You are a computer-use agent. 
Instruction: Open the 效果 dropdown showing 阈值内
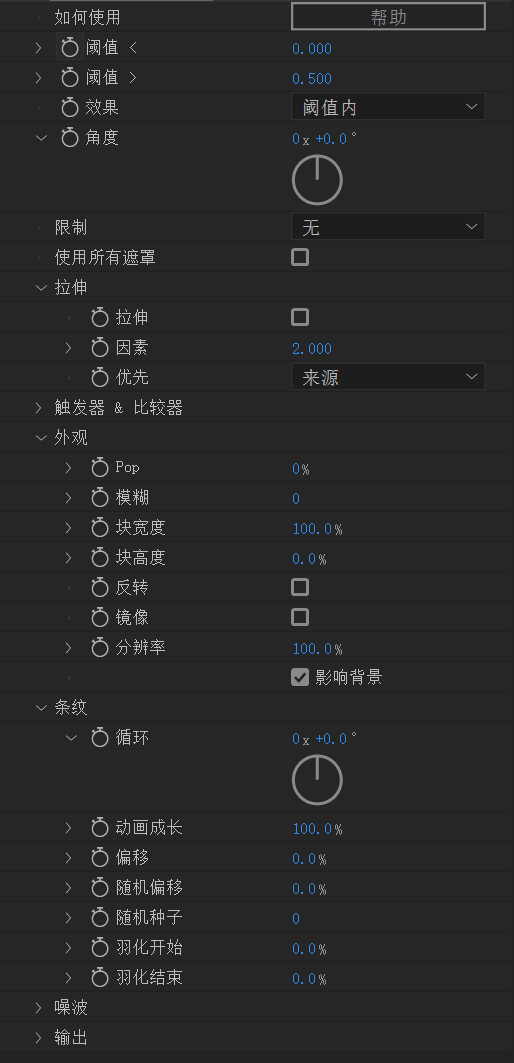[x=389, y=107]
